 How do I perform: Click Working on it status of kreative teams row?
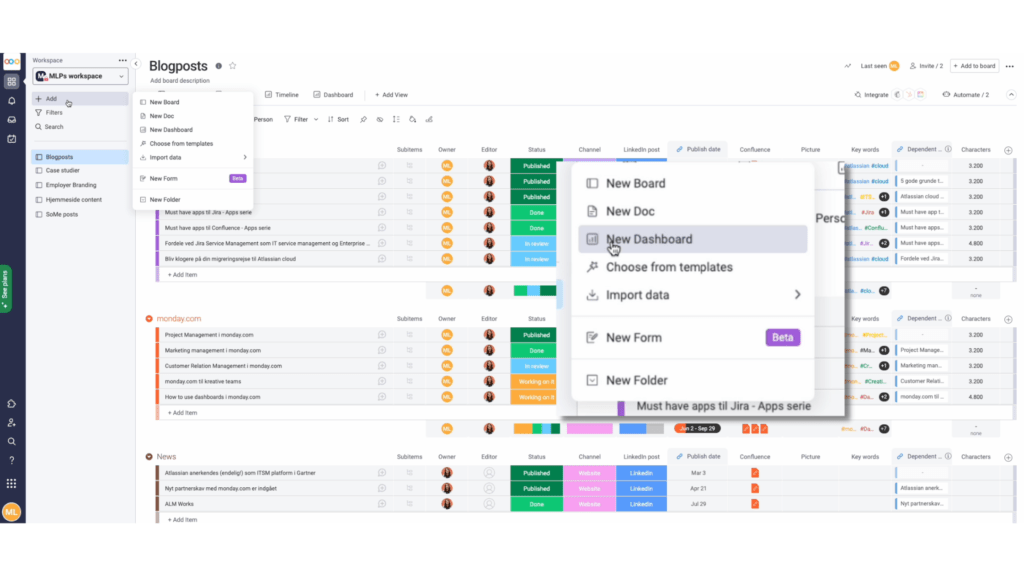(x=536, y=381)
